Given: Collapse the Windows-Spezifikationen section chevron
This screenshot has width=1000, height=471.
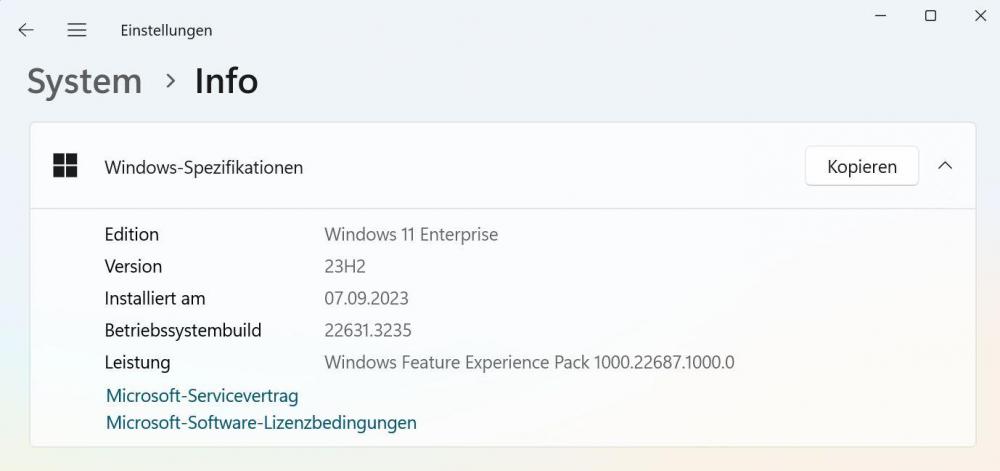Looking at the screenshot, I should tap(945, 166).
